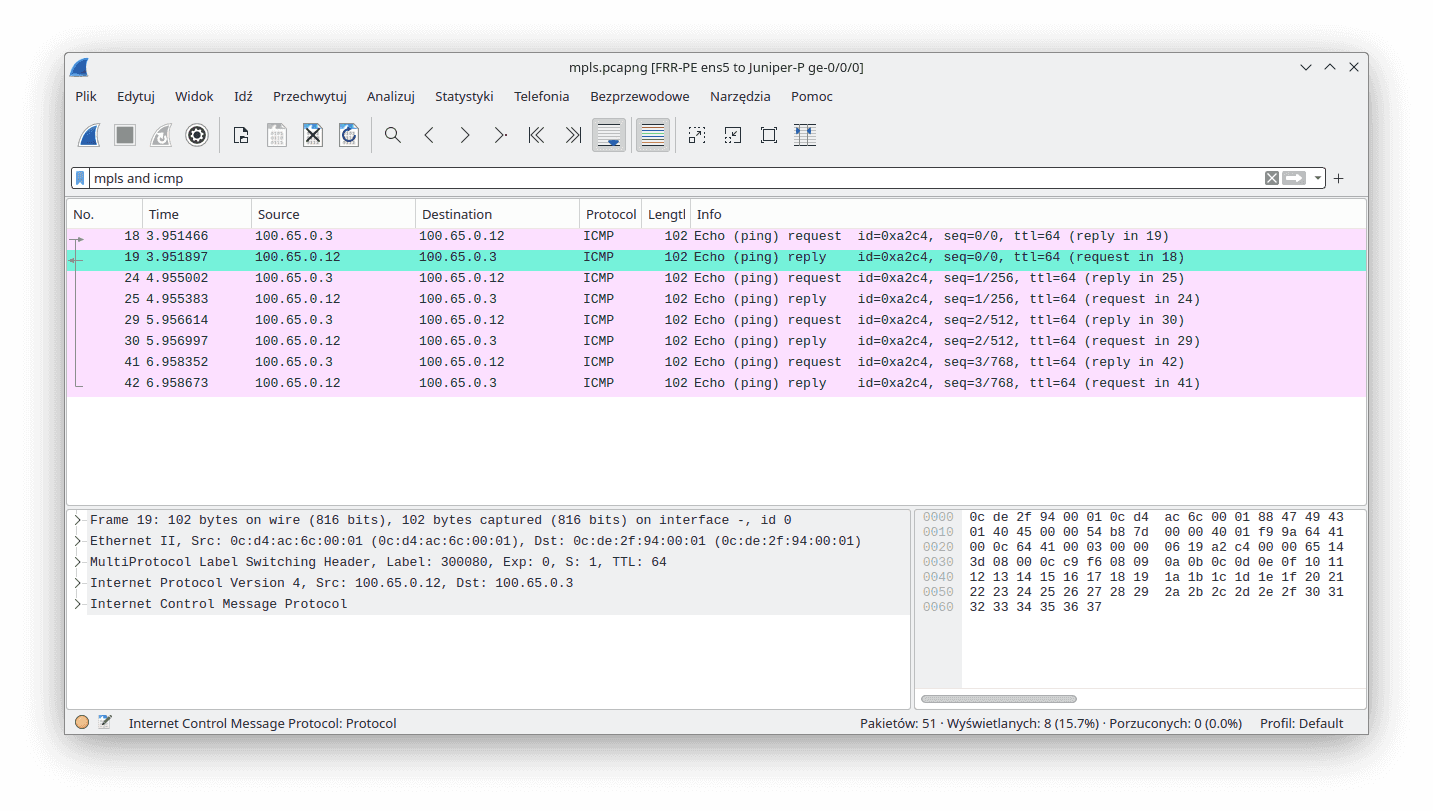Select packet number 24 in the list
The image size is (1433, 811).
(x=400, y=277)
